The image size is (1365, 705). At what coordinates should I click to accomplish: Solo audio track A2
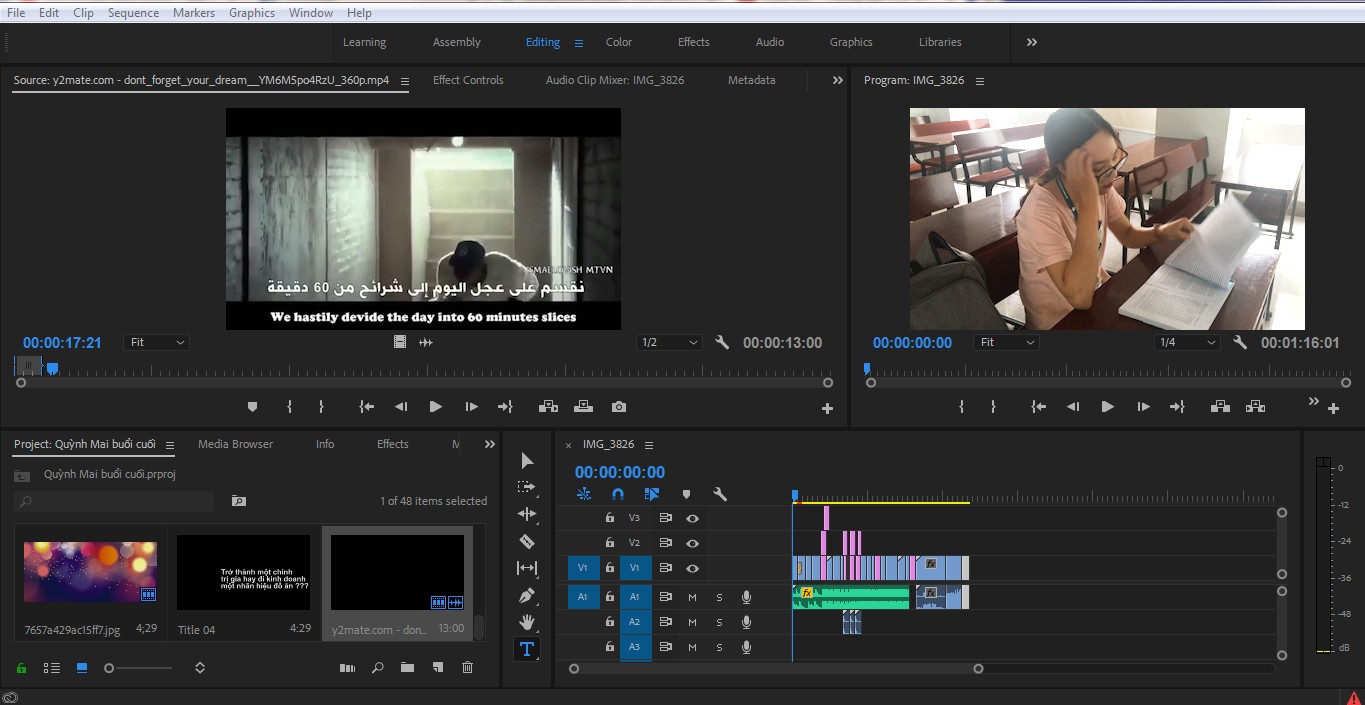click(719, 622)
